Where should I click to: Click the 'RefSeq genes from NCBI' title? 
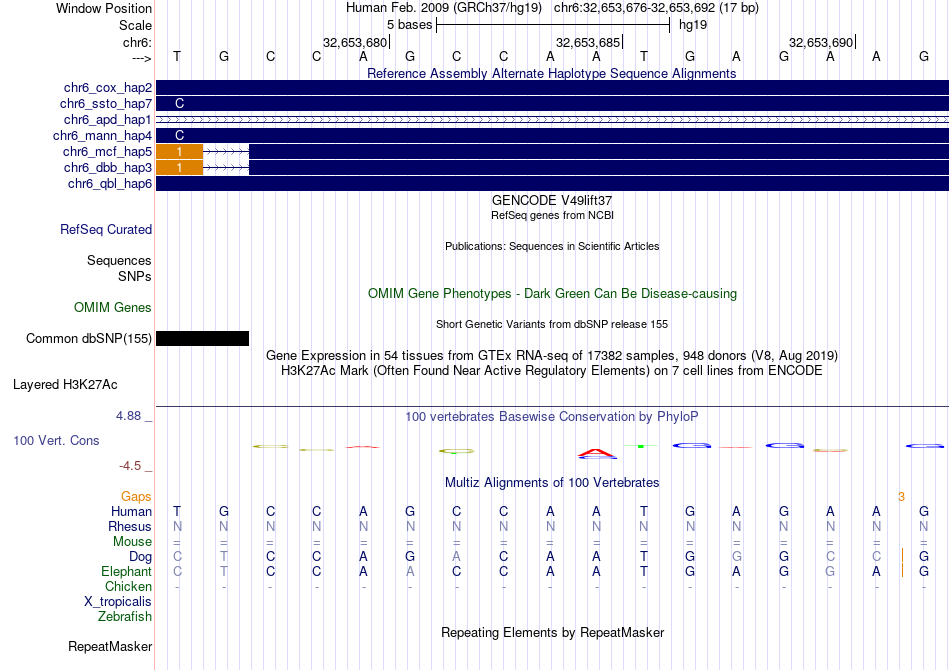coord(553,215)
